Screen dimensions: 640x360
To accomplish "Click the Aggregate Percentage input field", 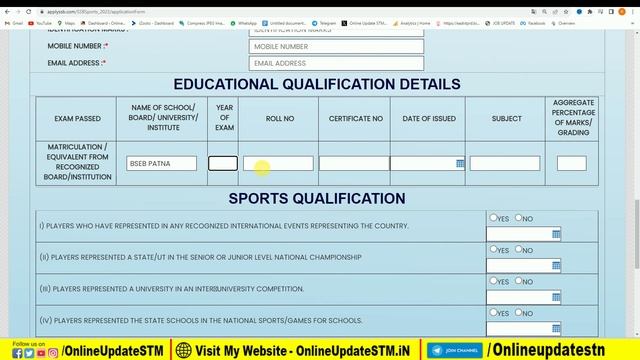I will pos(572,163).
